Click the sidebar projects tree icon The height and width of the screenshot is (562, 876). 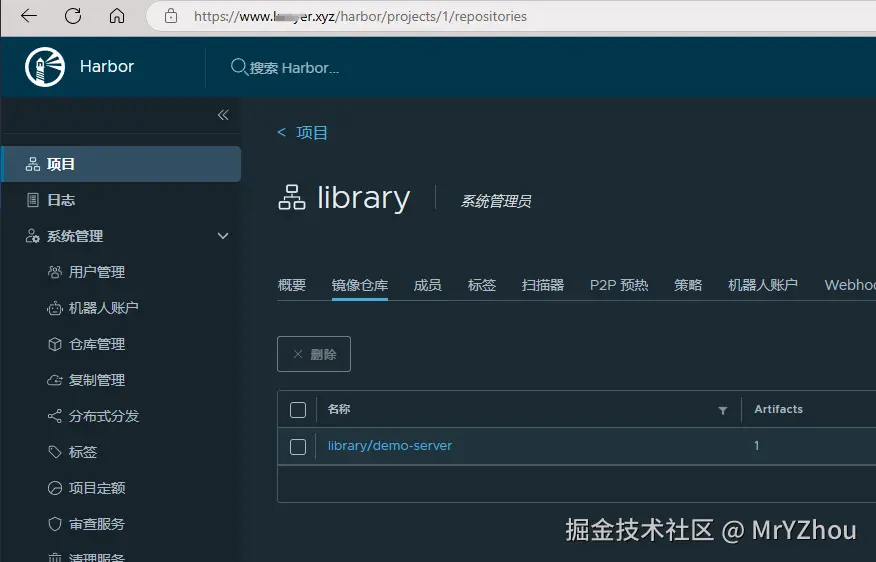[33, 164]
